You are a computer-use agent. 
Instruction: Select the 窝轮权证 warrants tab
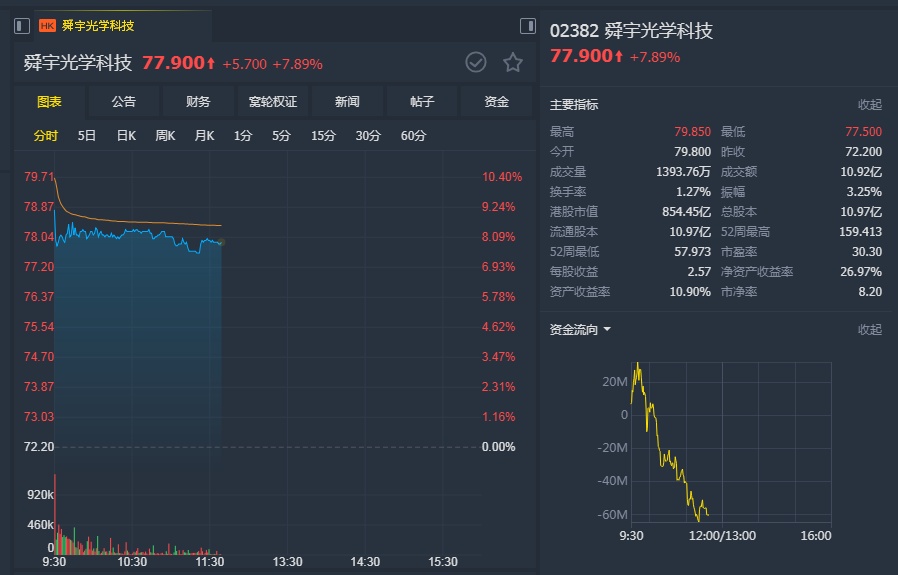click(x=273, y=102)
